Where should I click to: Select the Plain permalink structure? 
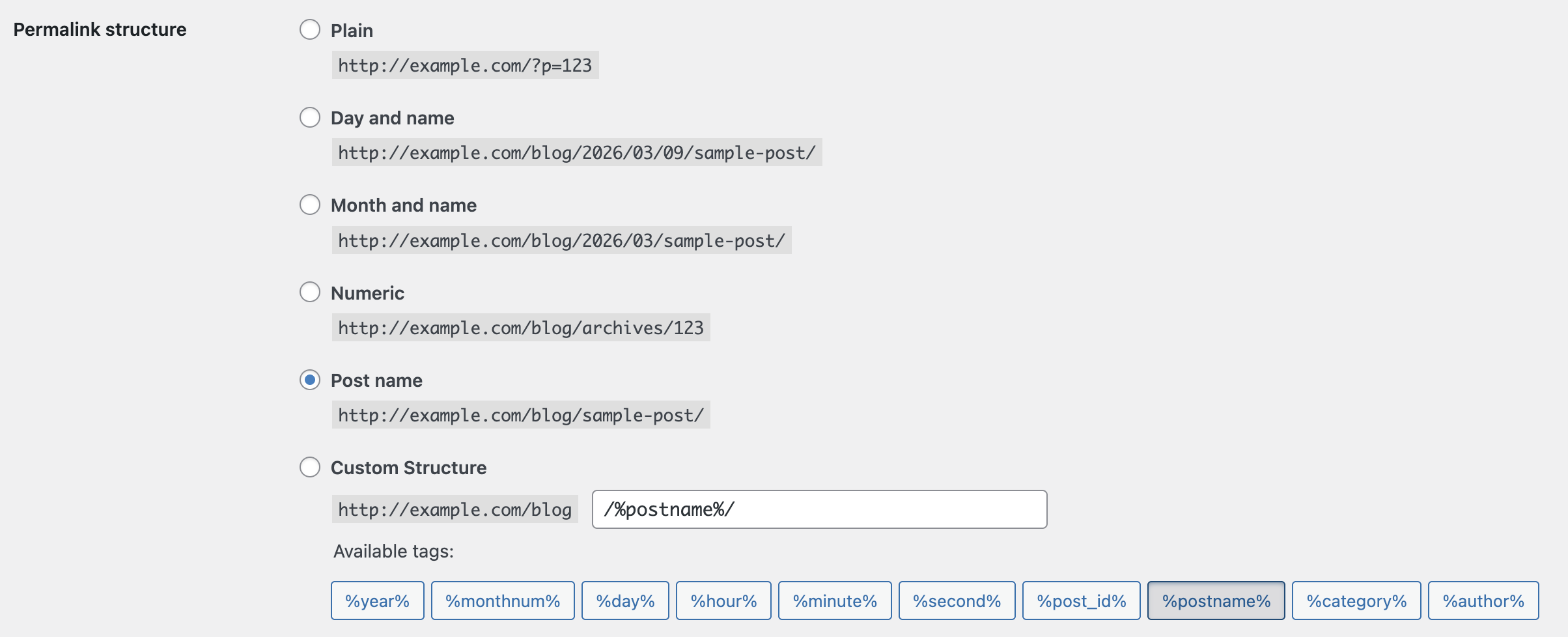click(x=309, y=29)
